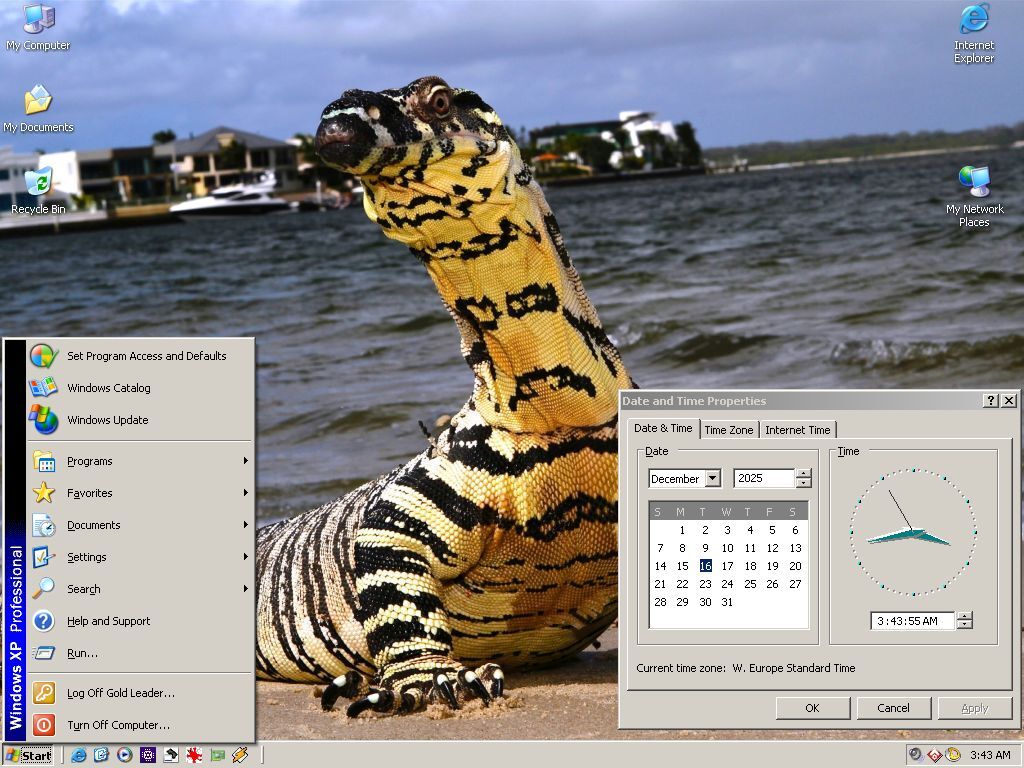Open Help and Support
This screenshot has height=768, width=1024.
click(x=108, y=621)
